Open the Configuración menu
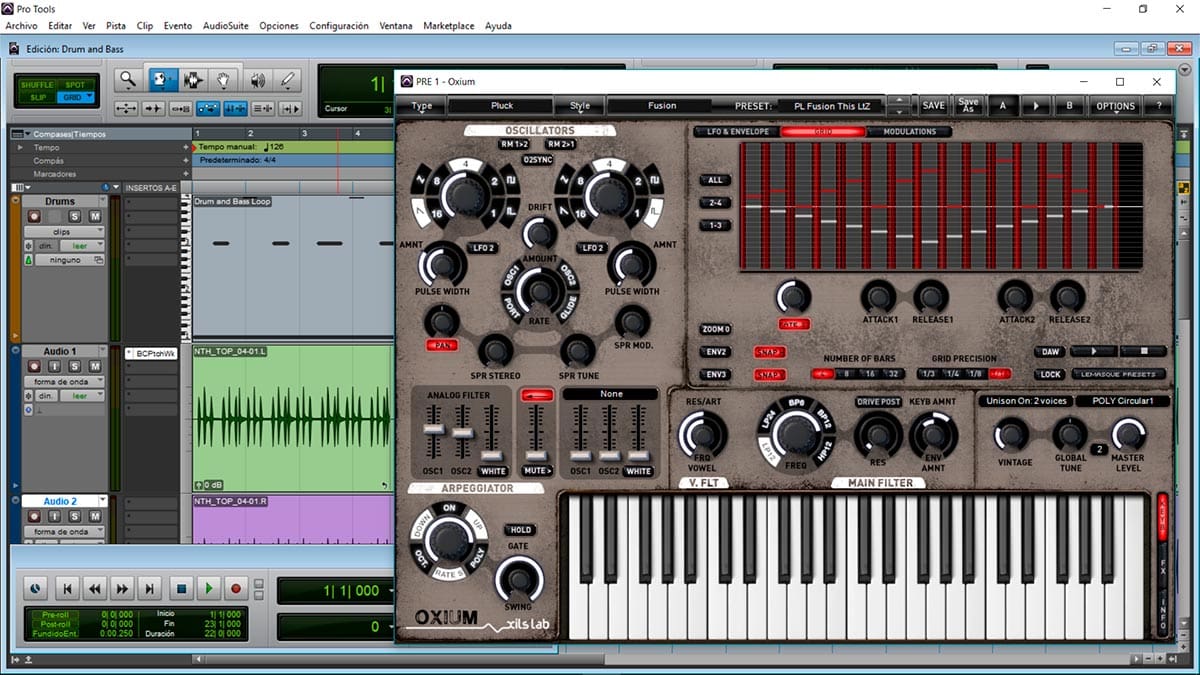Viewport: 1200px width, 675px height. click(339, 25)
